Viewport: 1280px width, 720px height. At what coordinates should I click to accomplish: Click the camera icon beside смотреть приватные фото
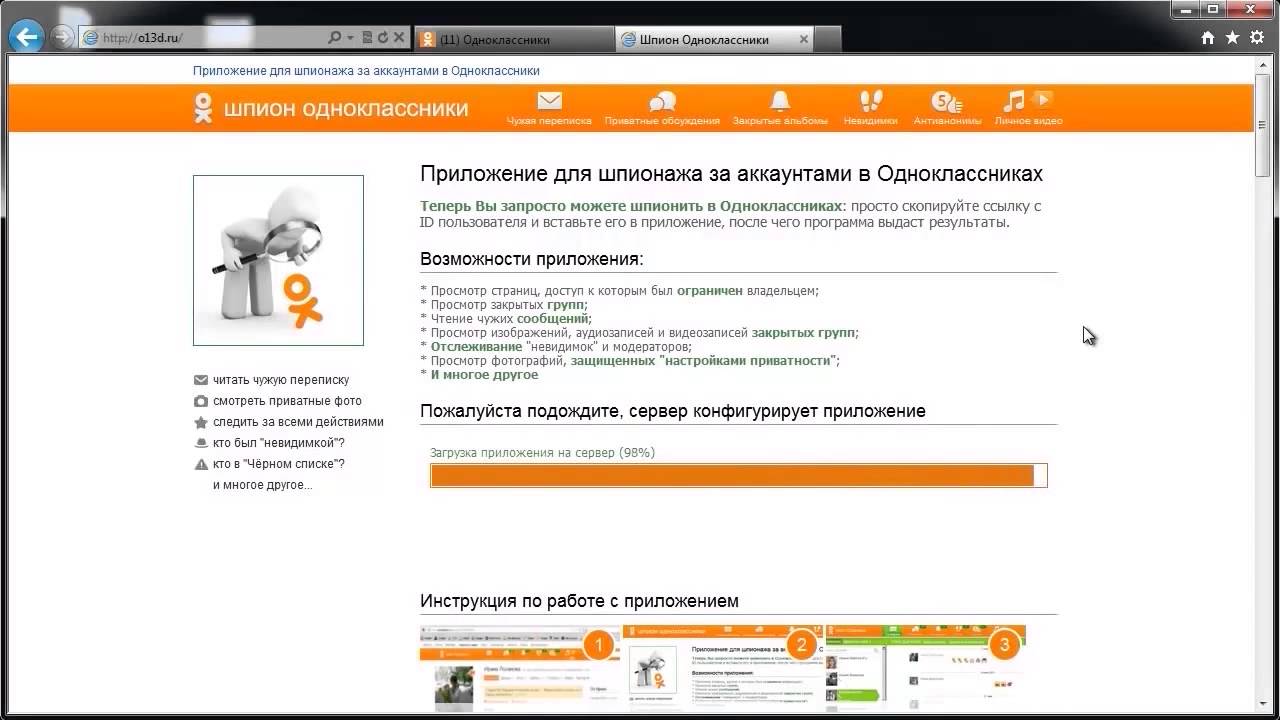201,401
